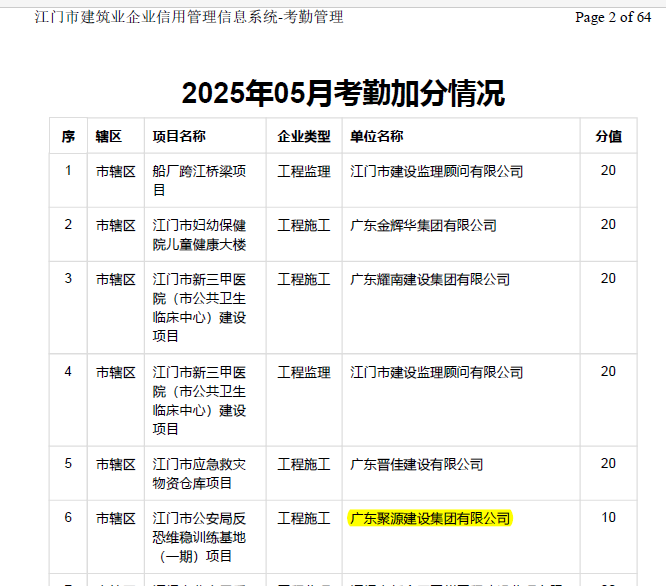Screen dimensions: 666x586
Task: Click the score 20 in row 3
Action: (x=608, y=279)
